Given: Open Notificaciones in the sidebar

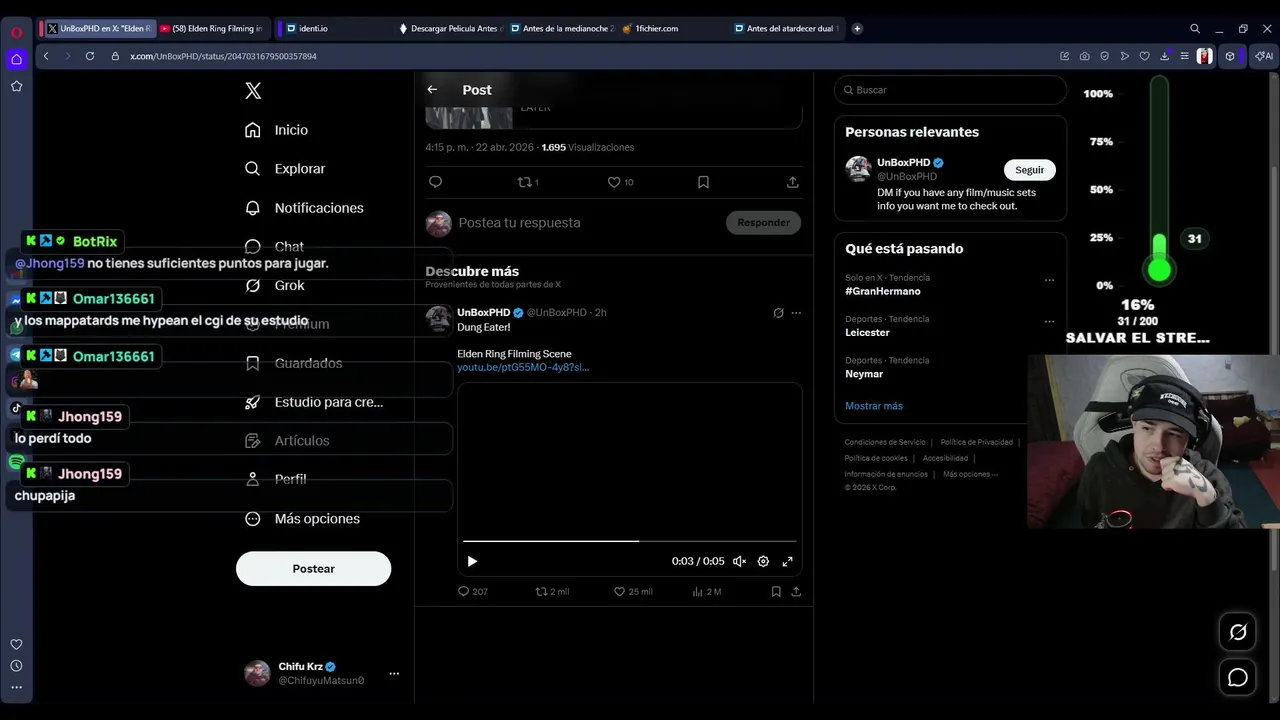Looking at the screenshot, I should [x=304, y=208].
